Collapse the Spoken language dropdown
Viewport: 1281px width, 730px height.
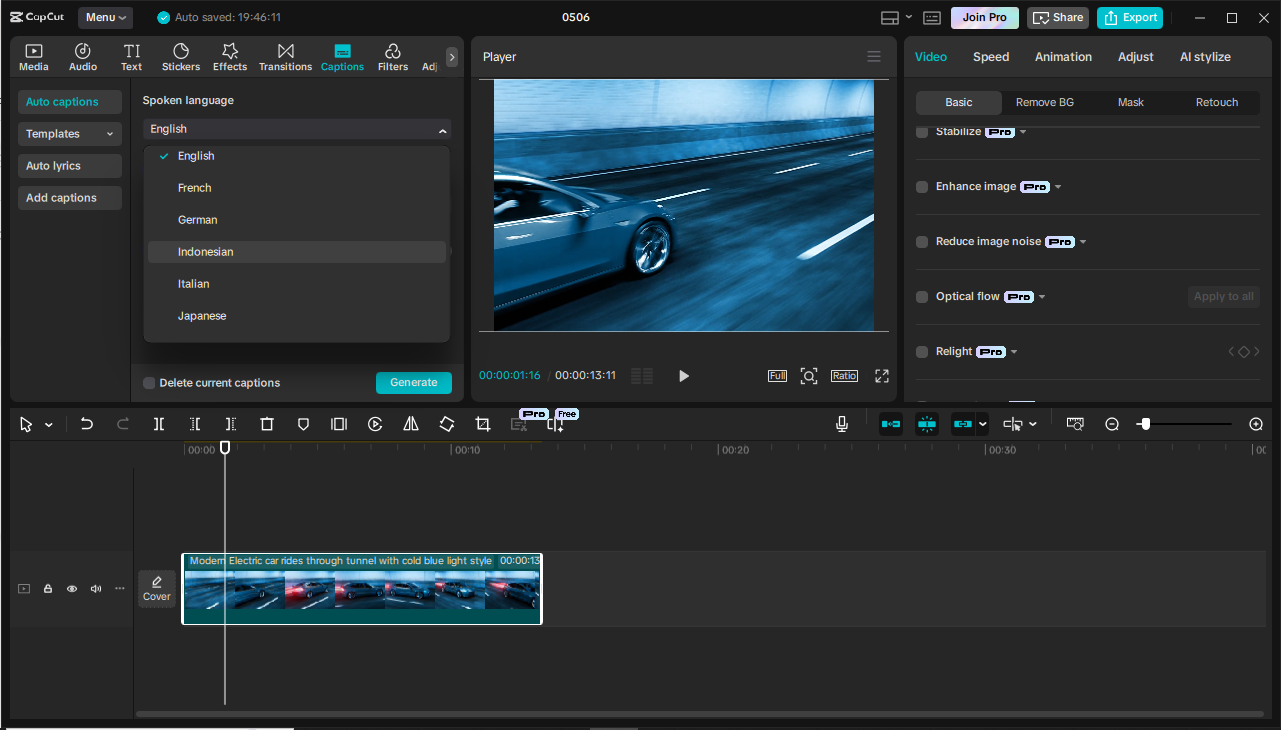(x=443, y=129)
